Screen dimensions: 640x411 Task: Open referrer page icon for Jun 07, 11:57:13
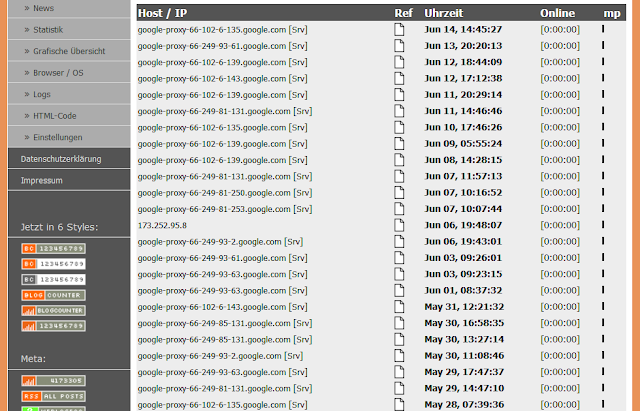point(399,176)
